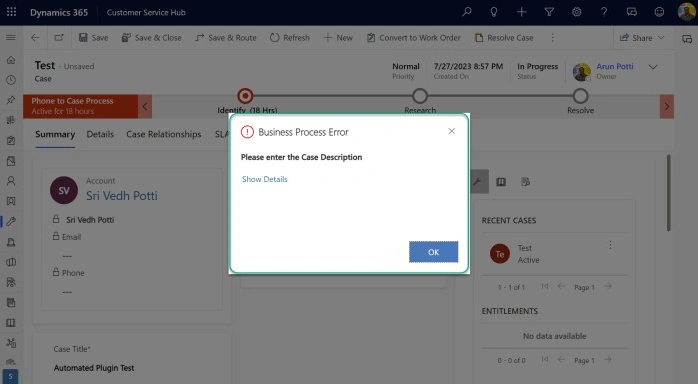
Task: Open the user profile picture
Action: pyautogui.click(x=686, y=12)
